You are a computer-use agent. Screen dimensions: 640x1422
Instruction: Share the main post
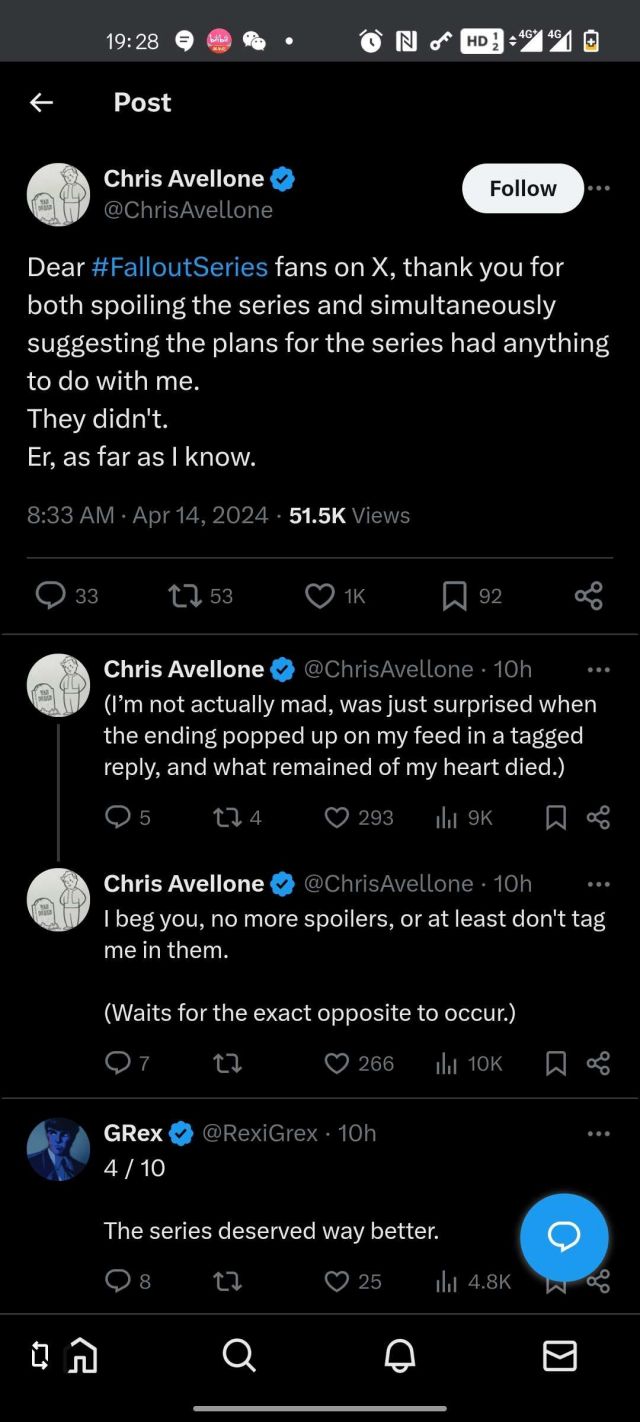click(x=589, y=596)
